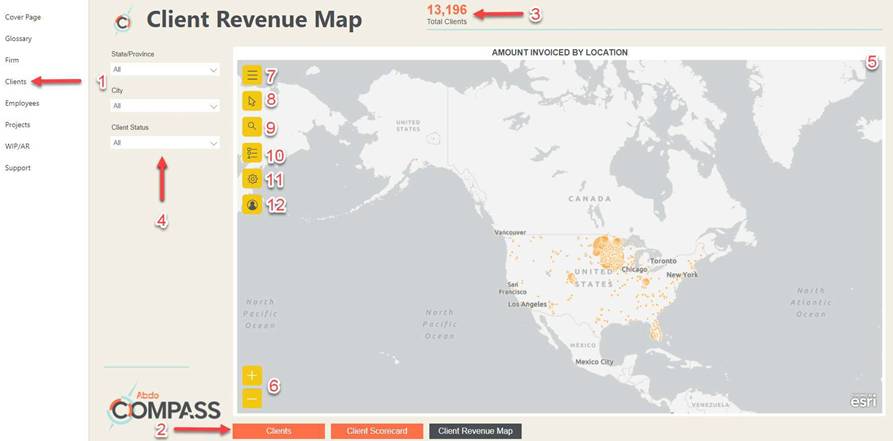The width and height of the screenshot is (893, 441).
Task: Select the Client Revenue Map tab
Action: point(475,431)
